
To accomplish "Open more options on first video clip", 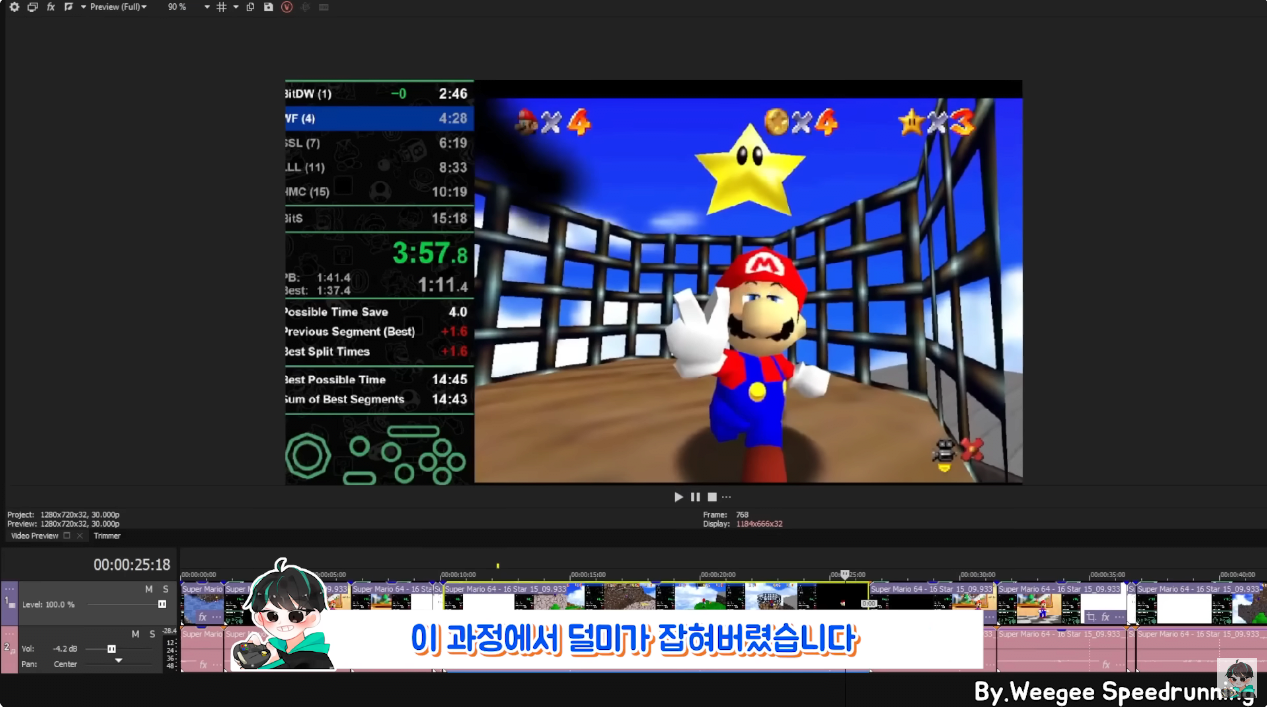I will coord(215,617).
